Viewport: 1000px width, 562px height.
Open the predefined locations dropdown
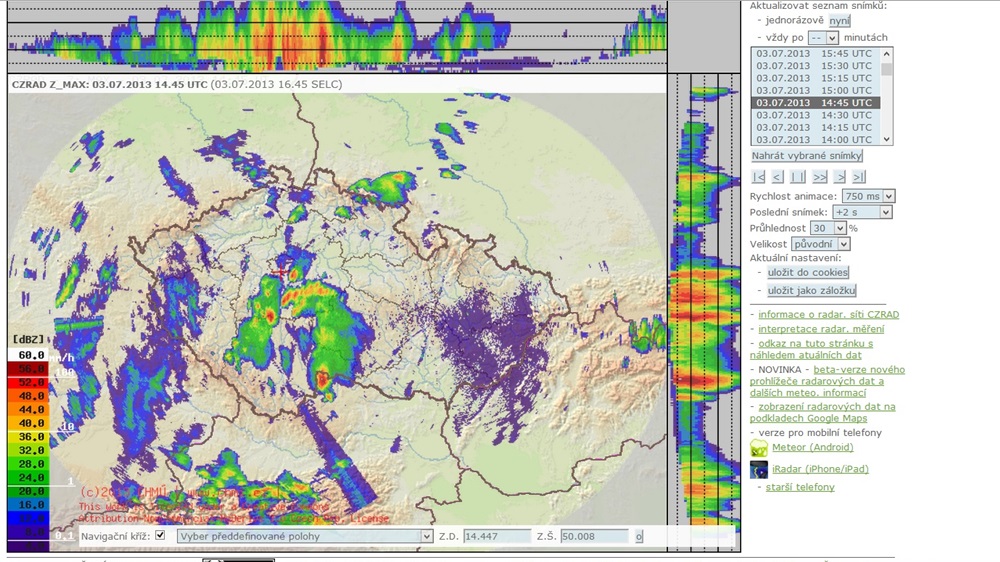(305, 536)
